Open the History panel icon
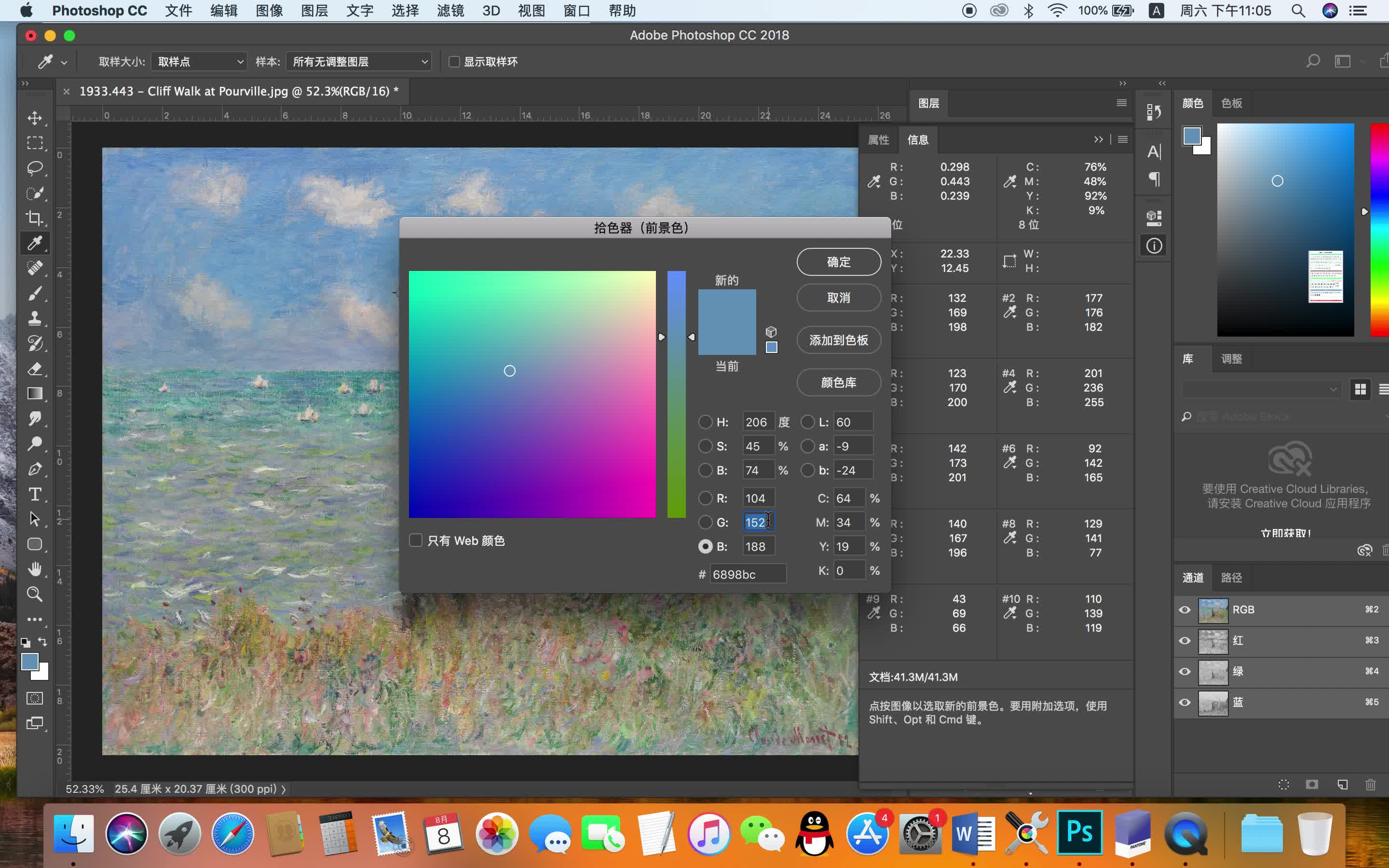Viewport: 1389px width, 868px height. [1154, 112]
